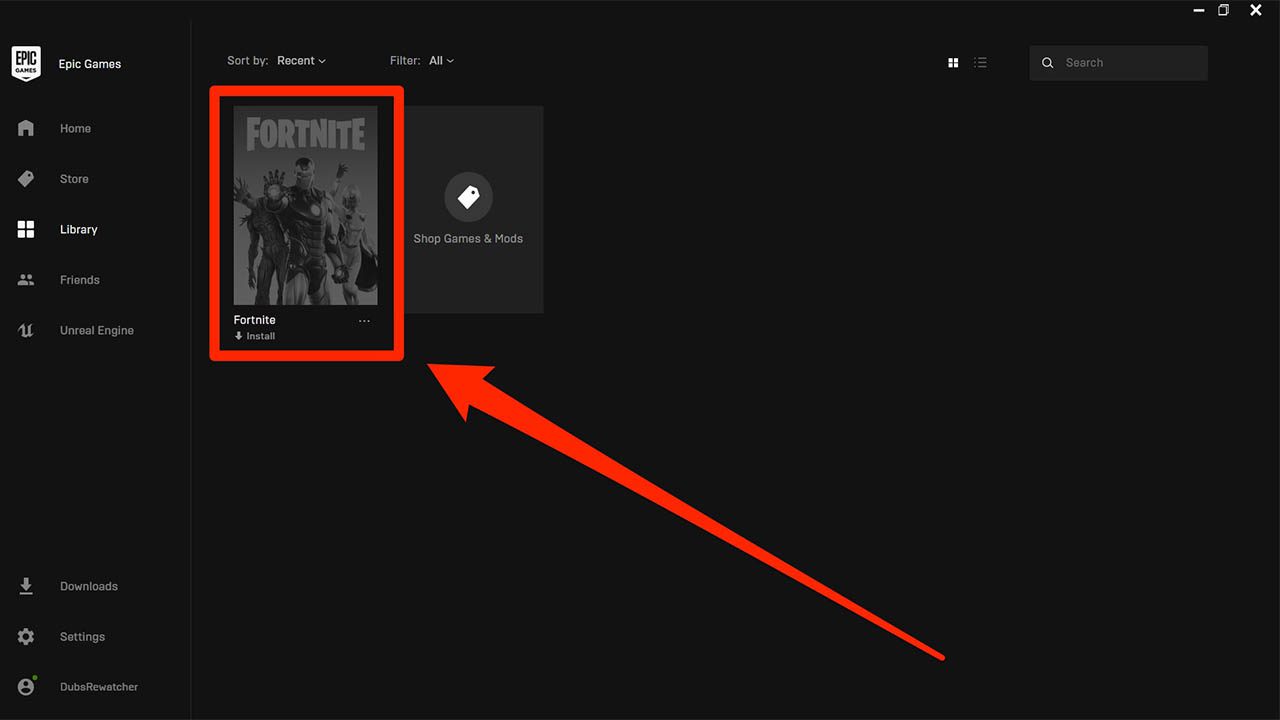Switch to grid view layout
The image size is (1280, 720).
[953, 63]
